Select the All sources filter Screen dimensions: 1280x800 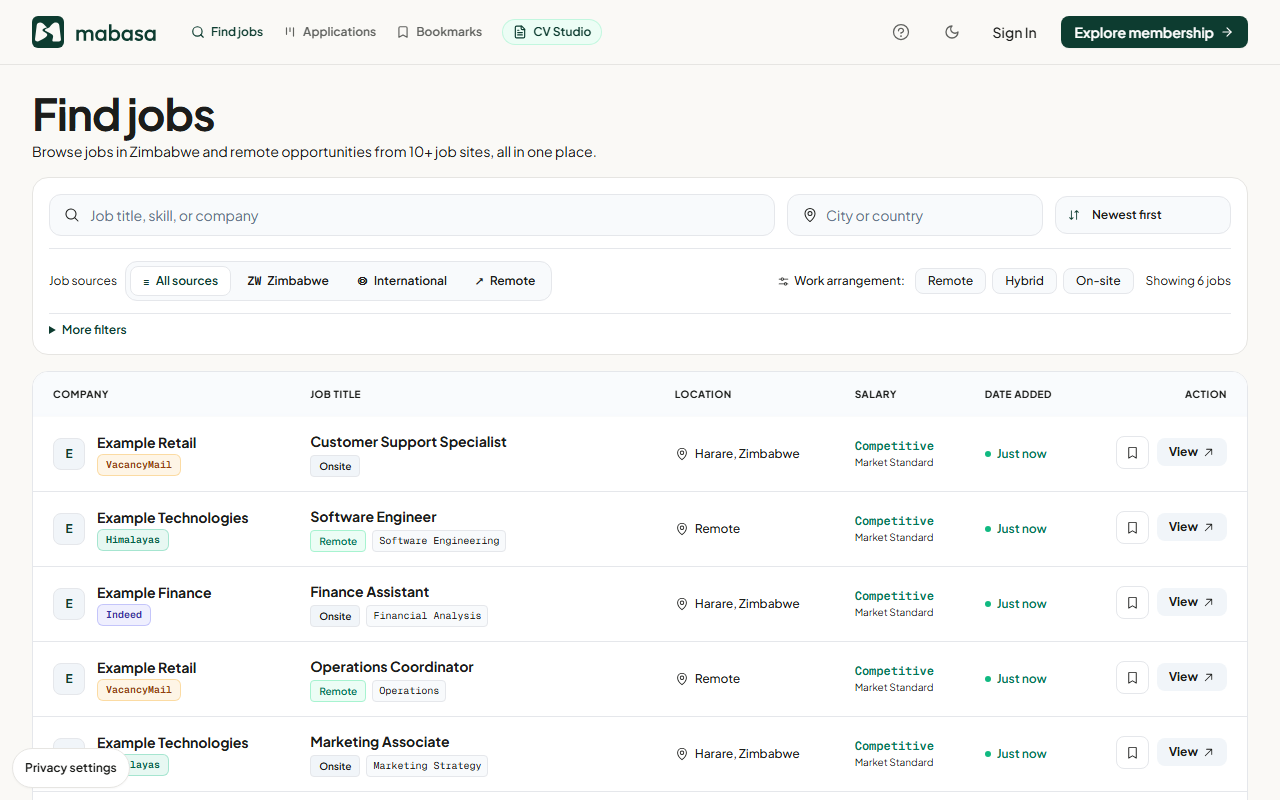181,281
